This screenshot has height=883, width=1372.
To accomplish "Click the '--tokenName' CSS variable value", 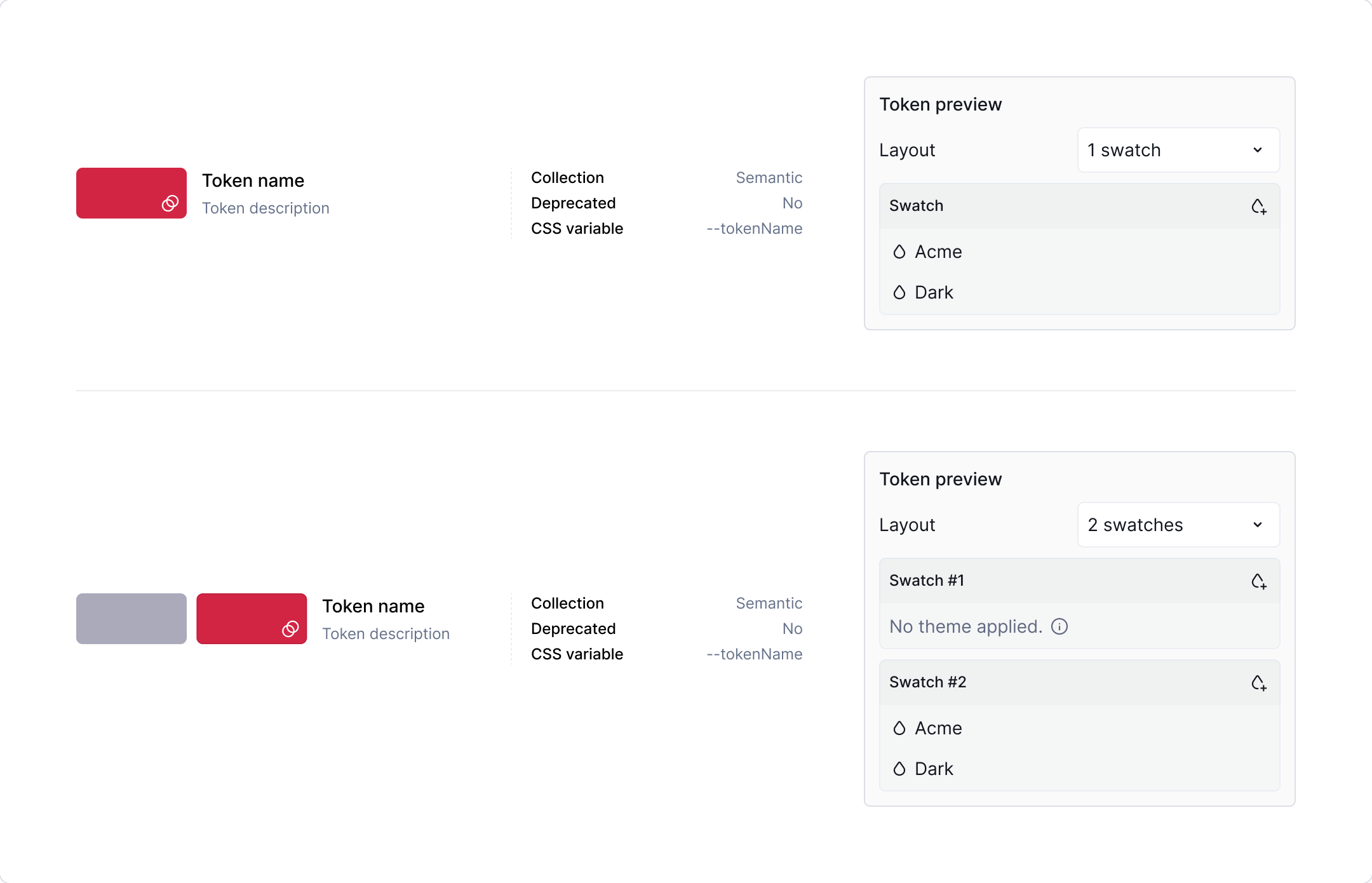I will pyautogui.click(x=754, y=228).
